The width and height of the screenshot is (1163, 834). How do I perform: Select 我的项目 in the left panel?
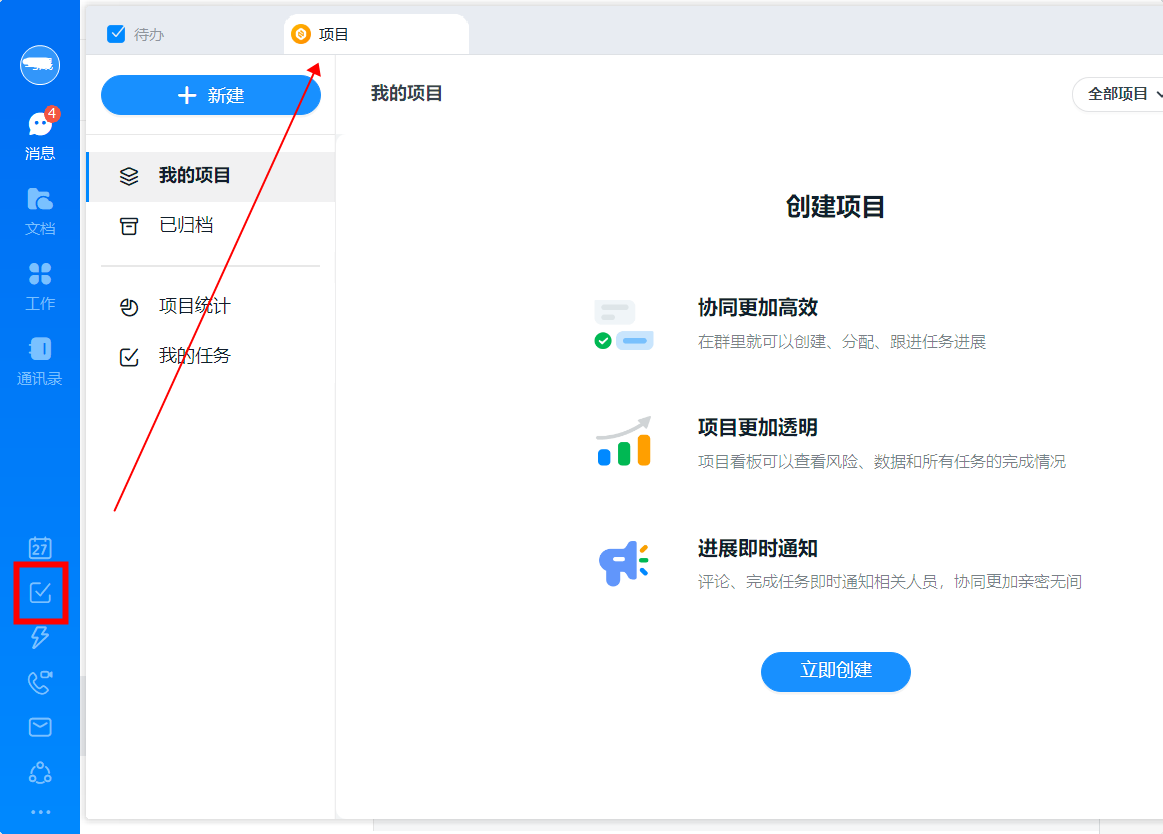click(195, 176)
